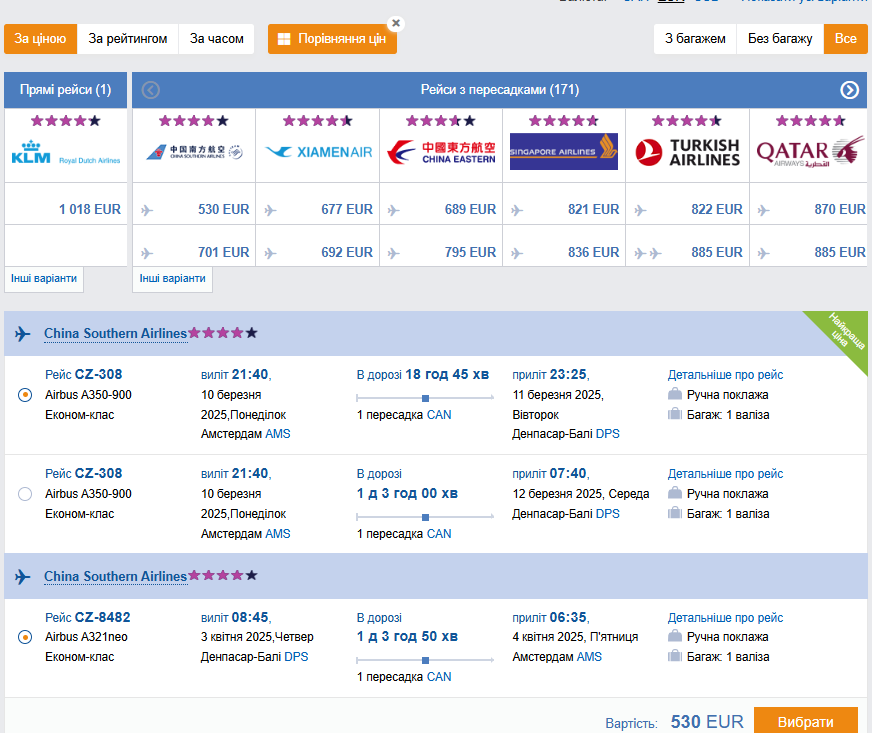Choose the 701 EUR China Southern price
The image size is (872, 733).
(x=224, y=252)
